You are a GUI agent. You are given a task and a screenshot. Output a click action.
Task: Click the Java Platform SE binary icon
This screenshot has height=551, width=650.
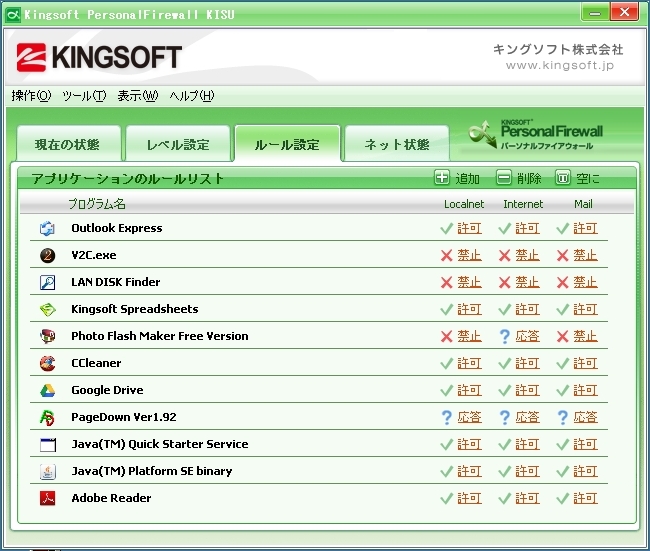(x=47, y=471)
